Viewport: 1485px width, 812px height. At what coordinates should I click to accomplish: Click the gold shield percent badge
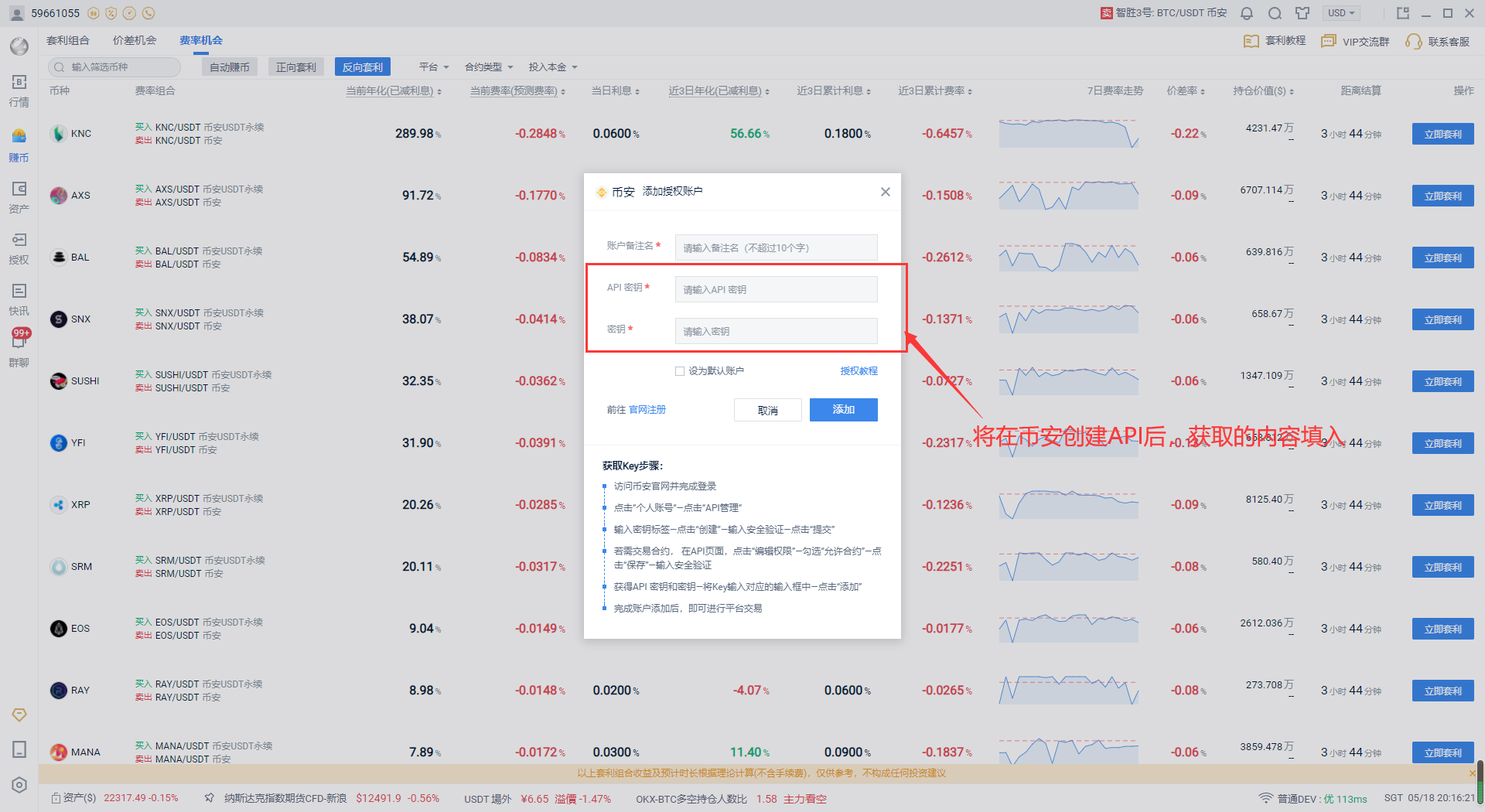point(111,13)
